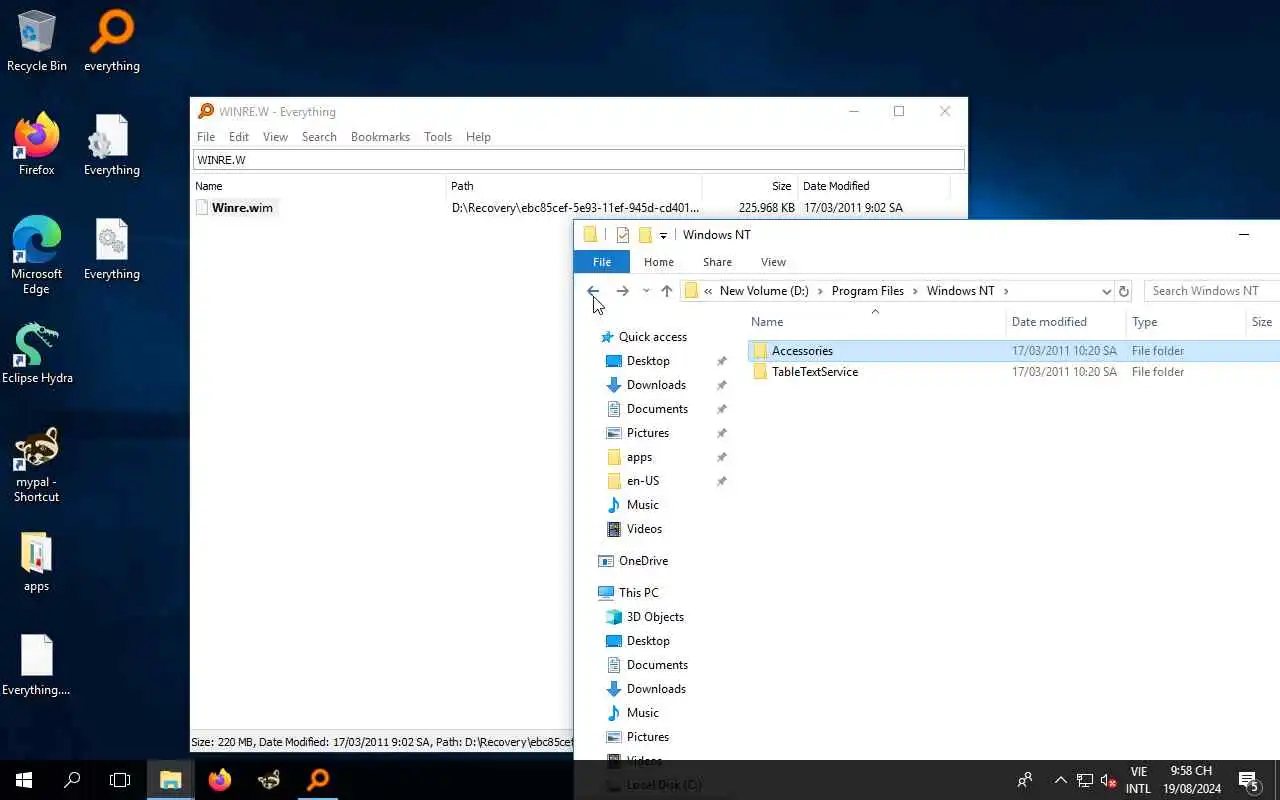
Task: Open Downloads under Quick access
Action: click(x=656, y=385)
